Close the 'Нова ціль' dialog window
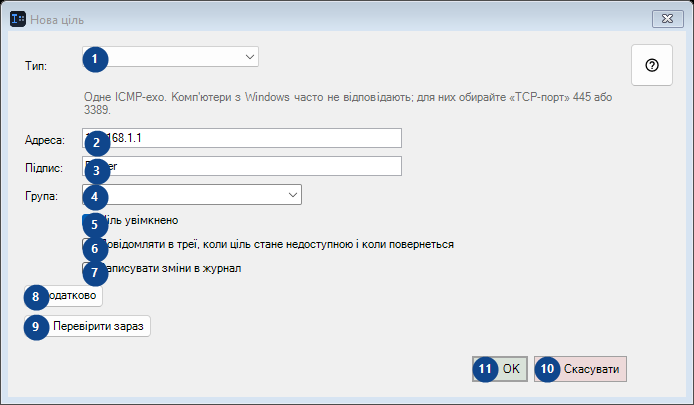694x405 pixels. [667, 19]
